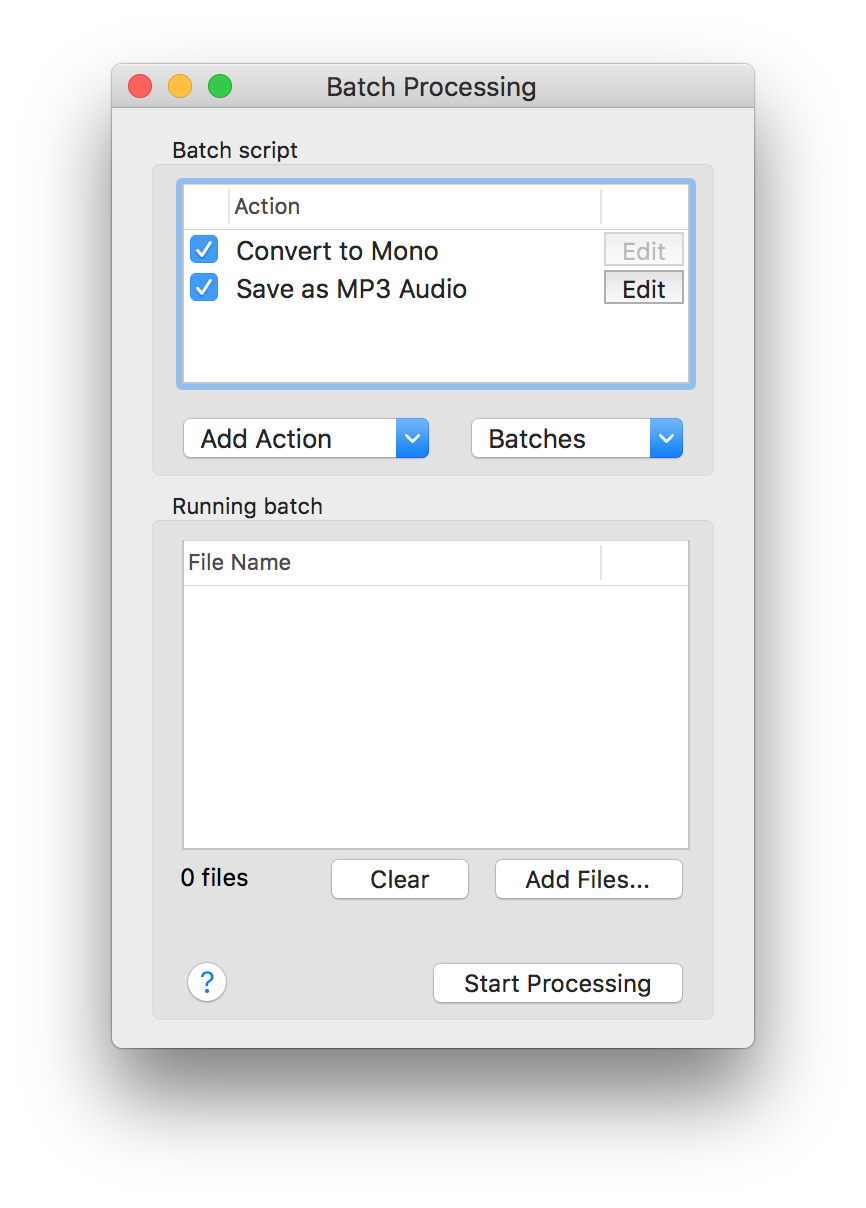
Task: Hit the Start Processing button
Action: click(x=557, y=983)
